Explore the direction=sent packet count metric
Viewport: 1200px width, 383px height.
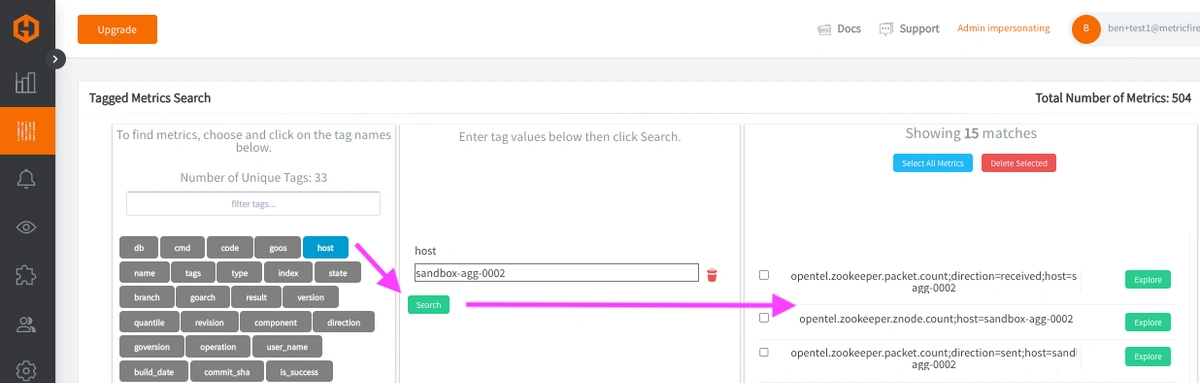pyautogui.click(x=1148, y=357)
